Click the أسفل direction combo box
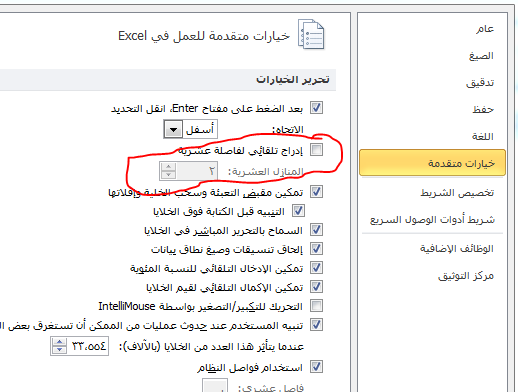This screenshot has width=518, height=392. (x=191, y=129)
